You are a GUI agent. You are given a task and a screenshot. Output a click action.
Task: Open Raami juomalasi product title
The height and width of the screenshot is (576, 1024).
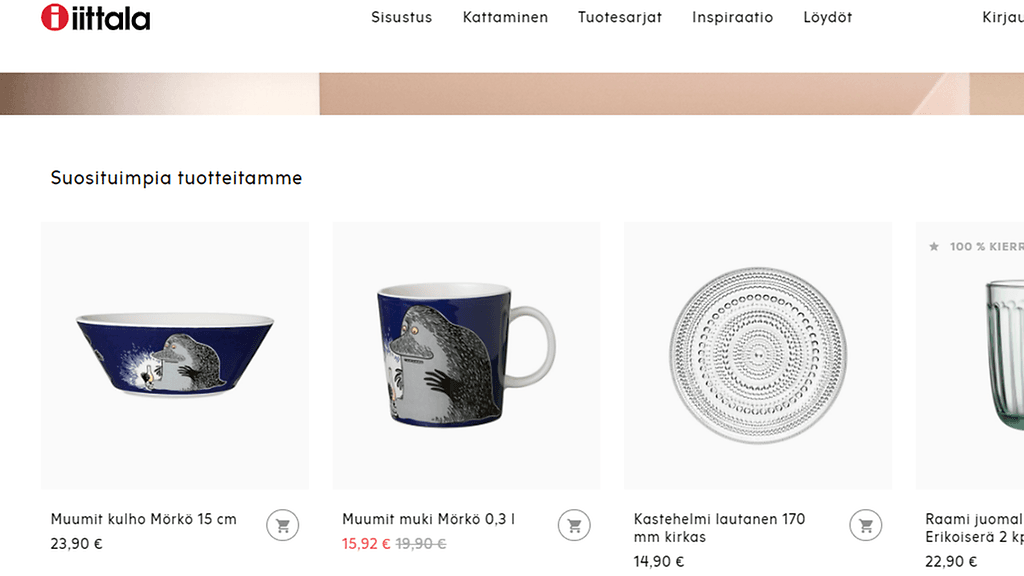click(x=974, y=528)
